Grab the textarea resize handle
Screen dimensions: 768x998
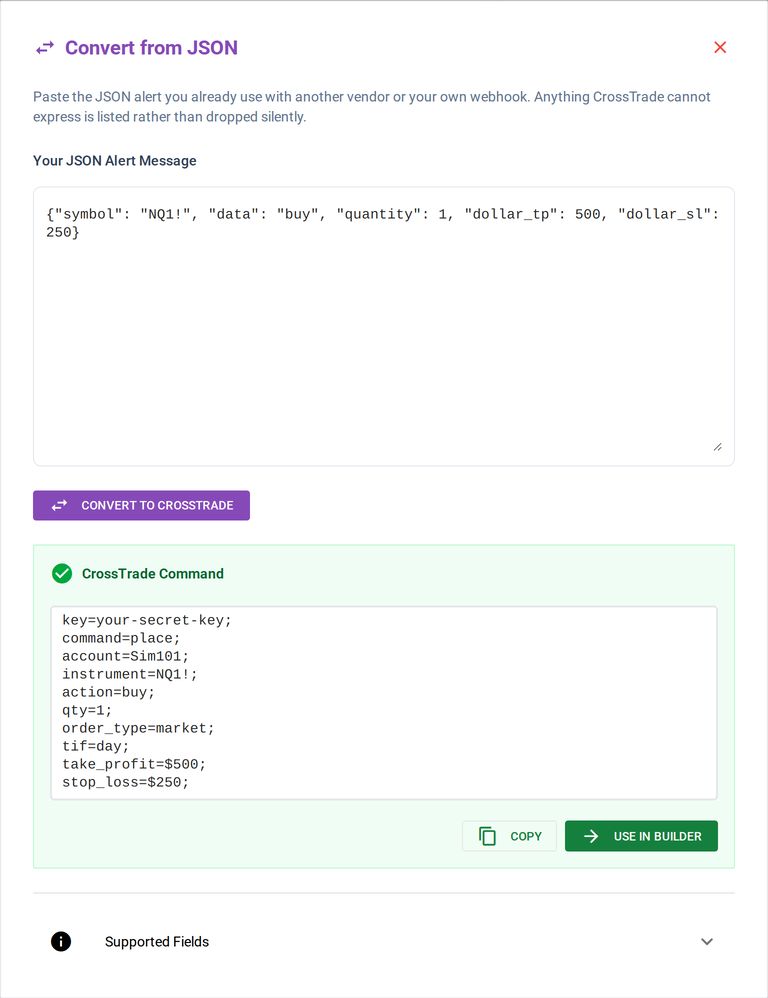(x=717, y=447)
